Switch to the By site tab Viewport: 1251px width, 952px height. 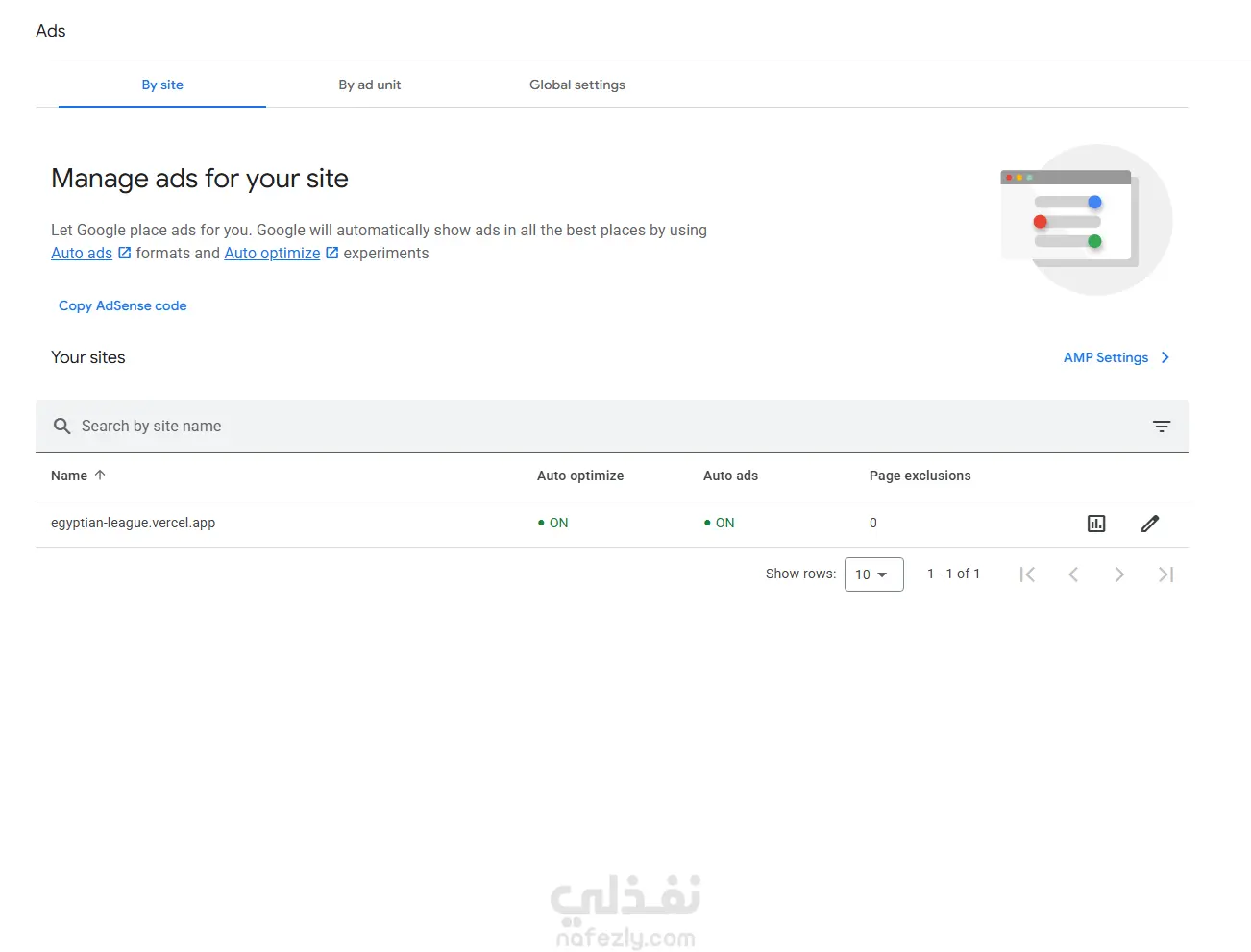[162, 85]
